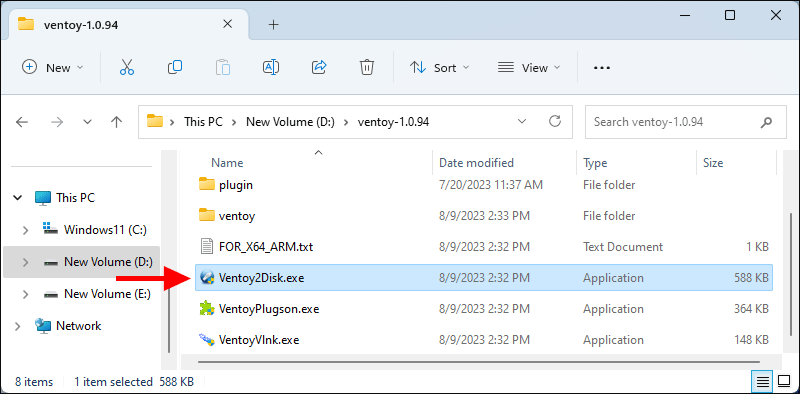Click the Share icon in toolbar
Screen dimensions: 800x394
pyautogui.click(x=319, y=67)
